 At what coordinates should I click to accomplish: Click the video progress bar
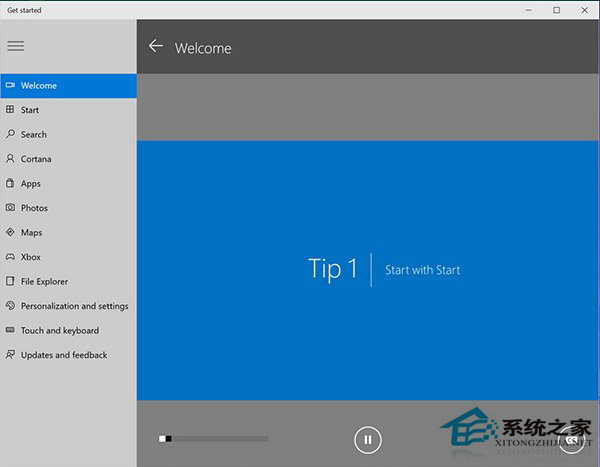pyautogui.click(x=214, y=439)
